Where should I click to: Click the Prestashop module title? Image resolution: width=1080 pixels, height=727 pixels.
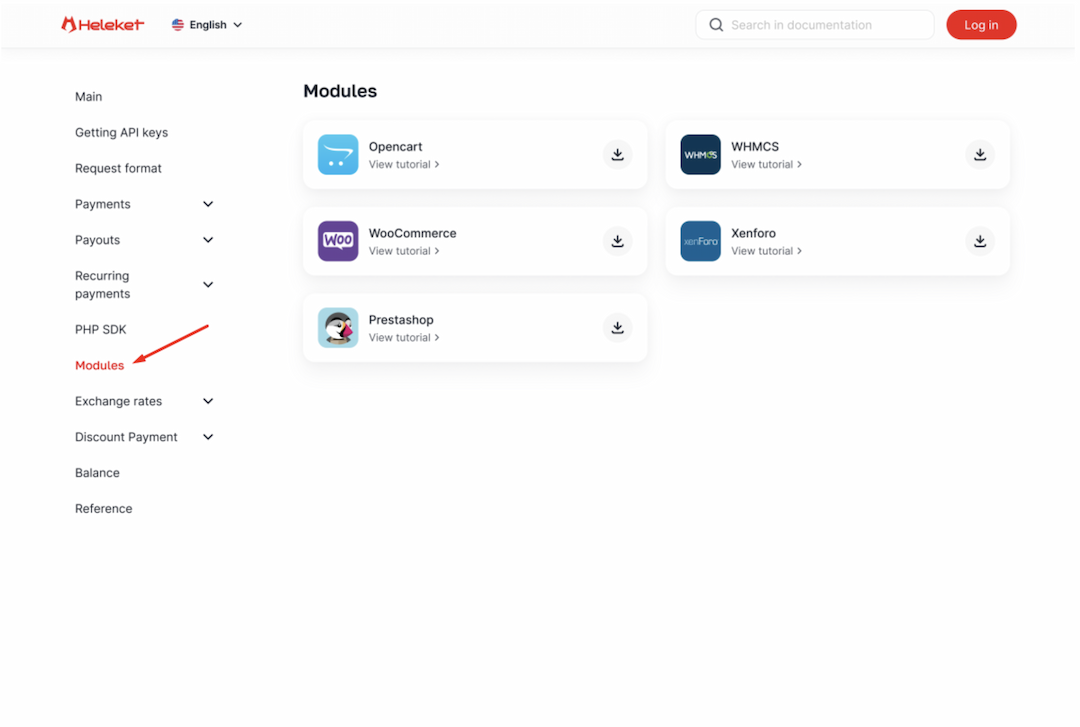(x=401, y=320)
